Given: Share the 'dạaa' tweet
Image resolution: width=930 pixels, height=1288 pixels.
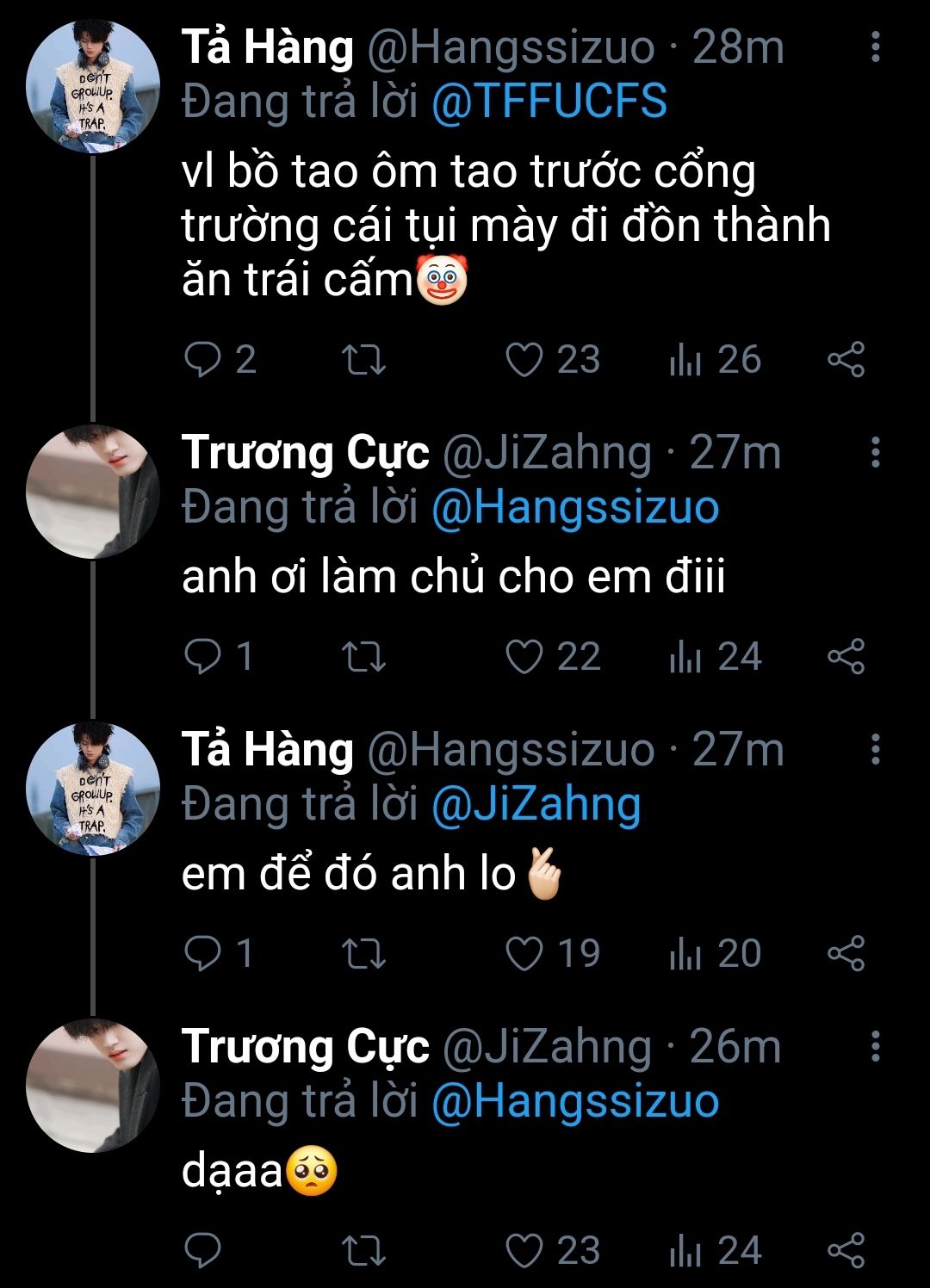Looking at the screenshot, I should tap(846, 1251).
